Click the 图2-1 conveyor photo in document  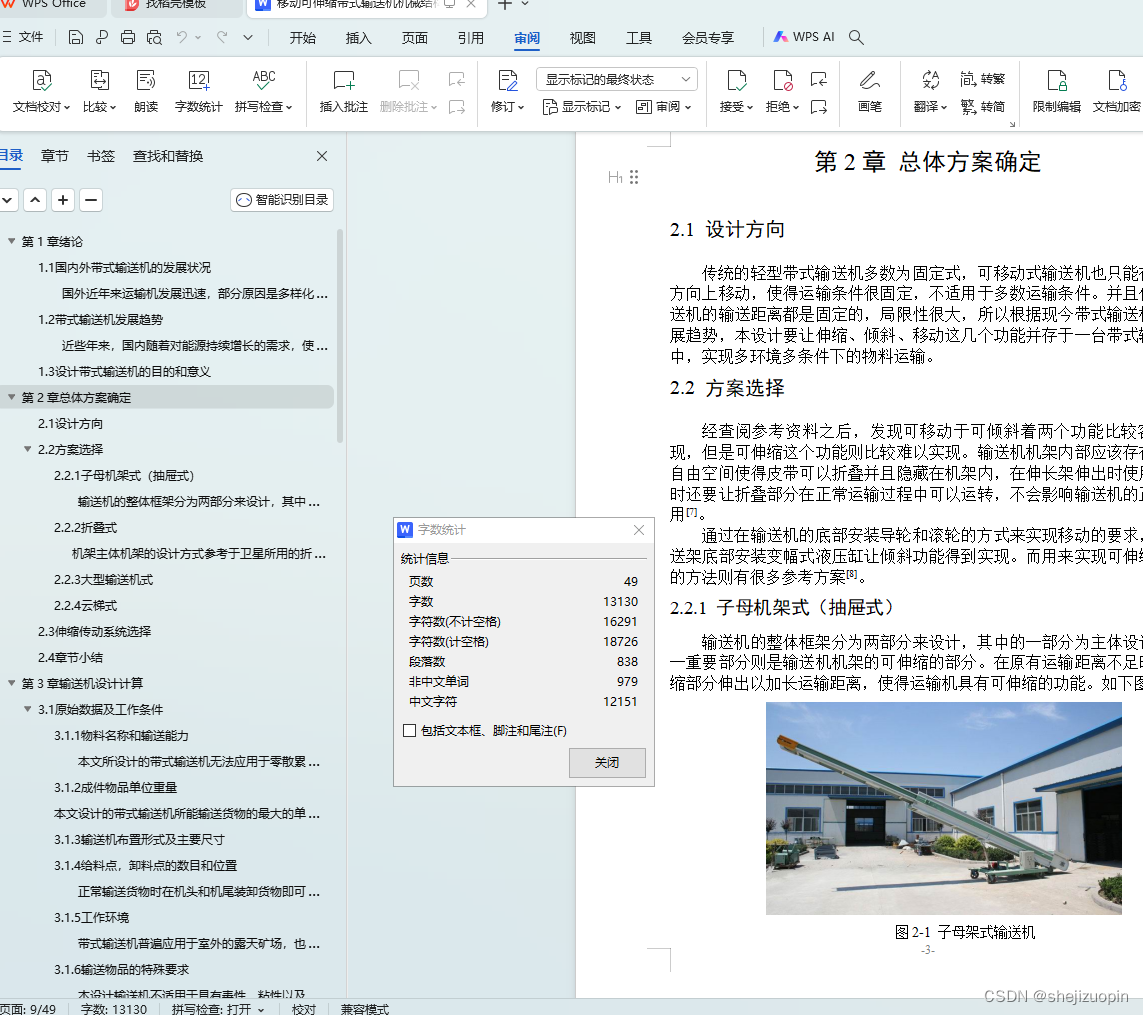tap(943, 808)
